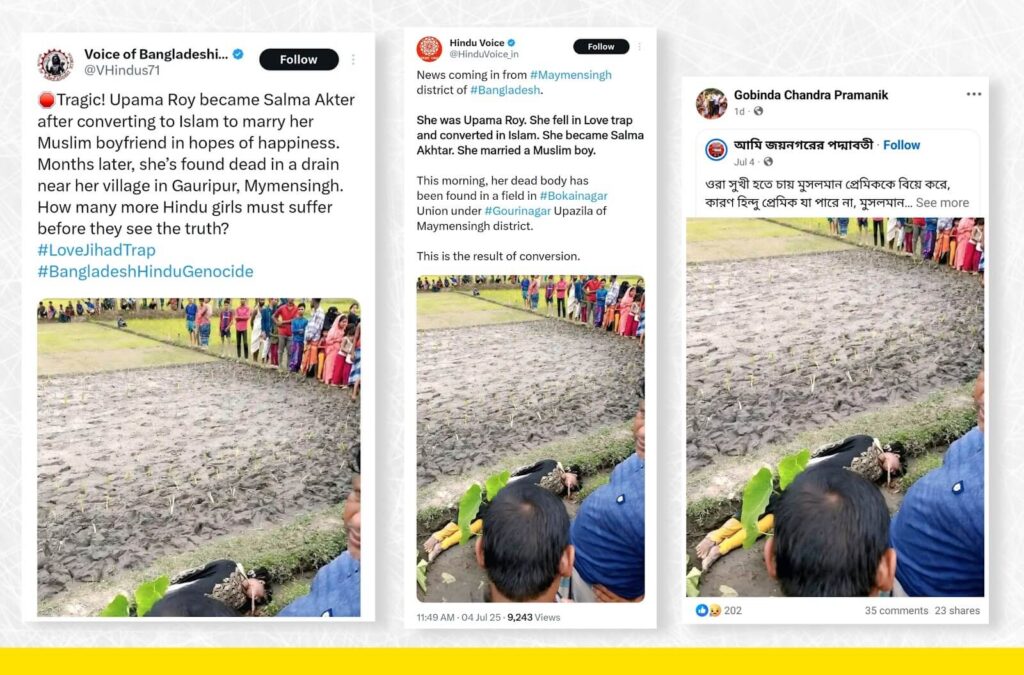1024x675 pixels.
Task: Open the three-dot menu on Gobinda's post
Action: tap(974, 94)
